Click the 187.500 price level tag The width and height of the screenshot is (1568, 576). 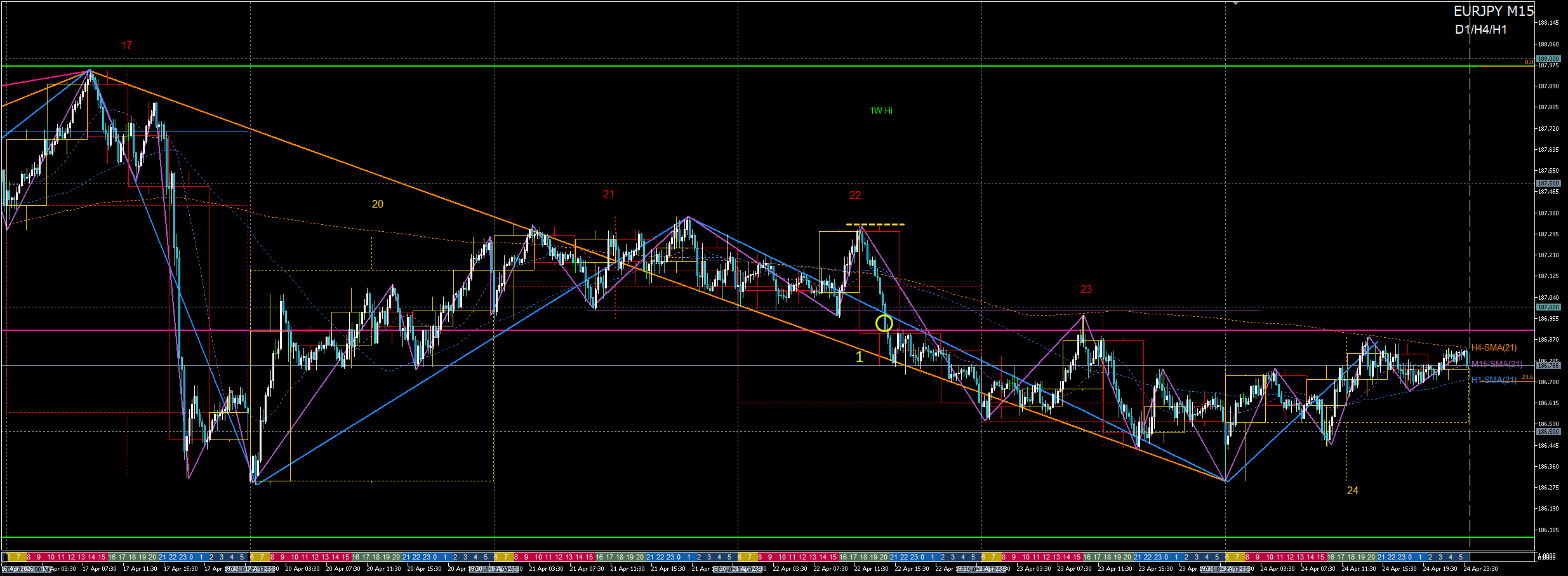click(1548, 184)
